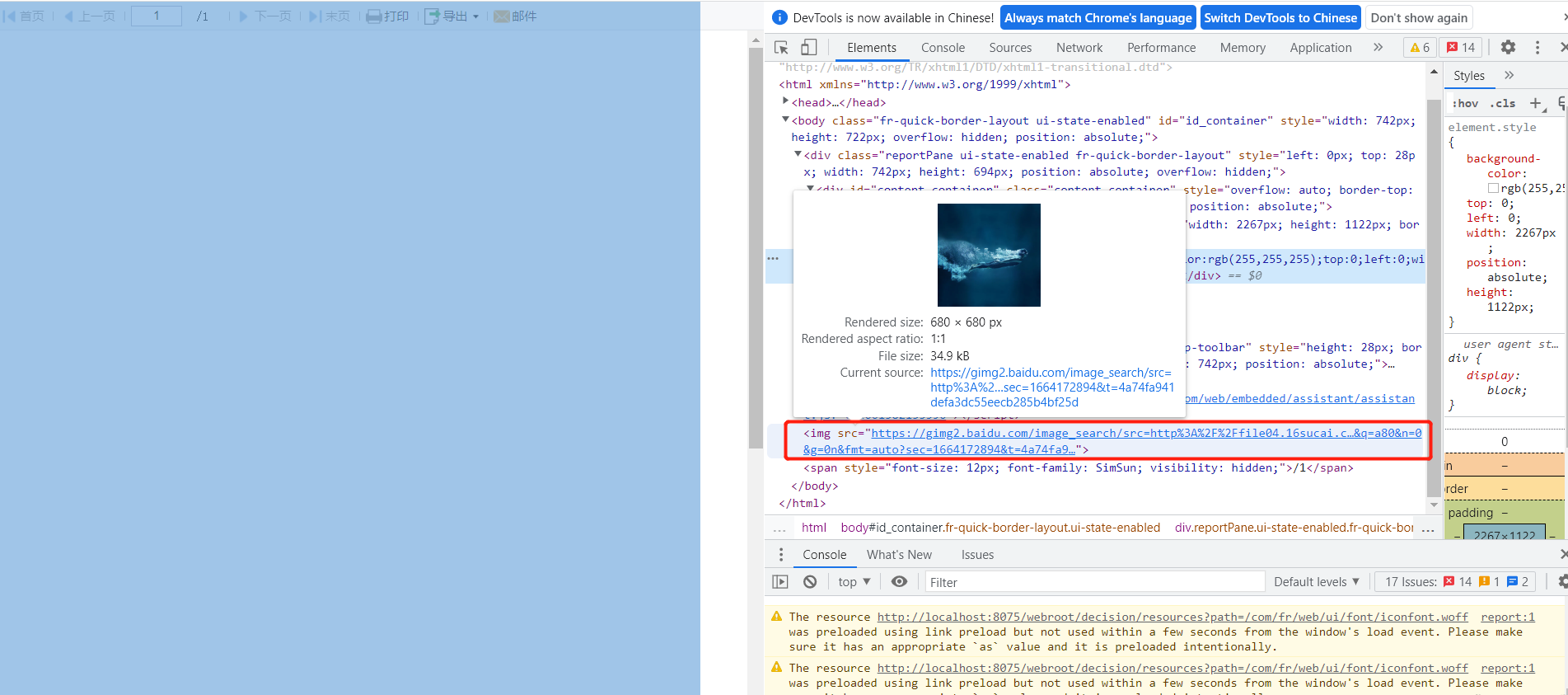
Task: Click the image preview thumbnail in tooltip
Action: point(989,255)
